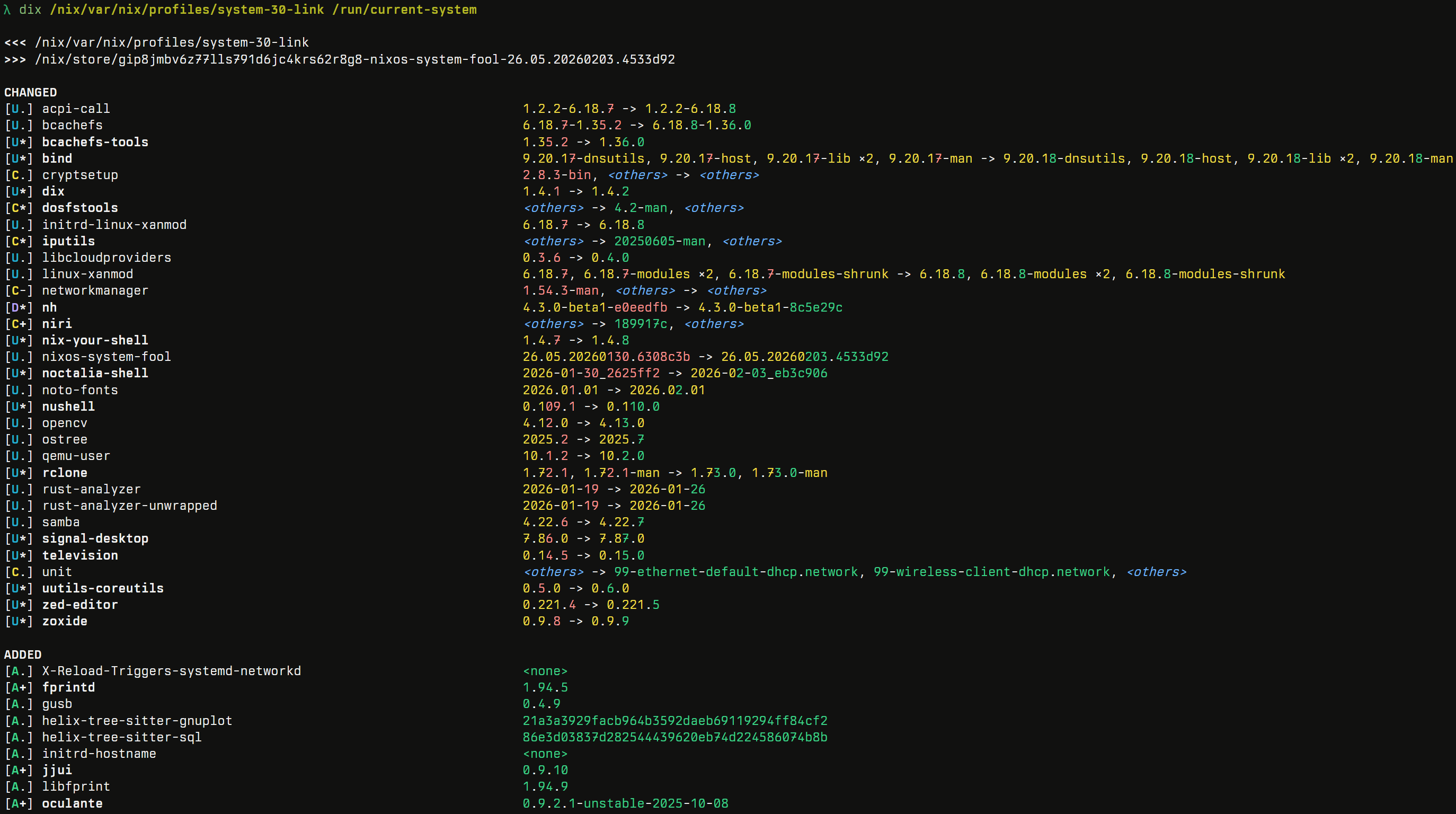This screenshot has width=1456, height=814.
Task: Click oculante version '0.9.2.1-unstable-2025-10-08'
Action: (x=626, y=803)
